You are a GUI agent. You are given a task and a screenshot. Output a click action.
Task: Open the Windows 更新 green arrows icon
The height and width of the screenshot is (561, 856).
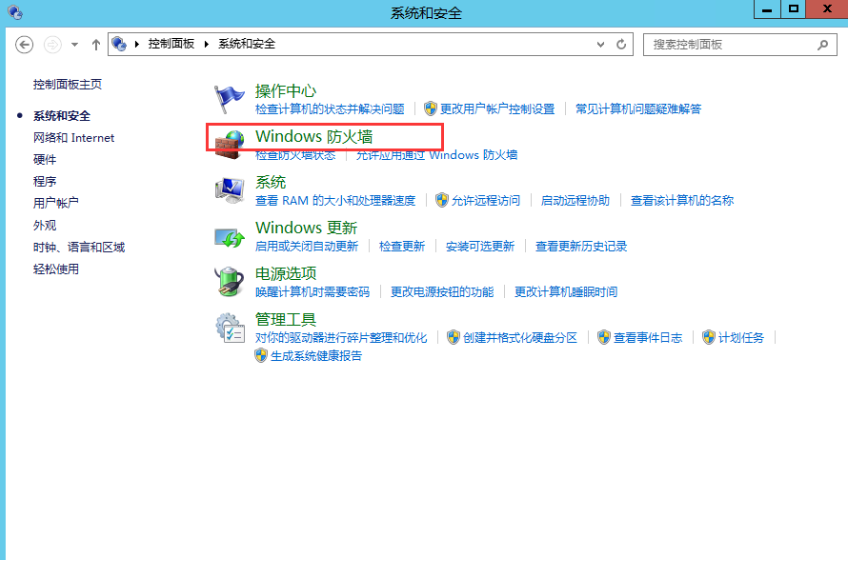click(229, 237)
